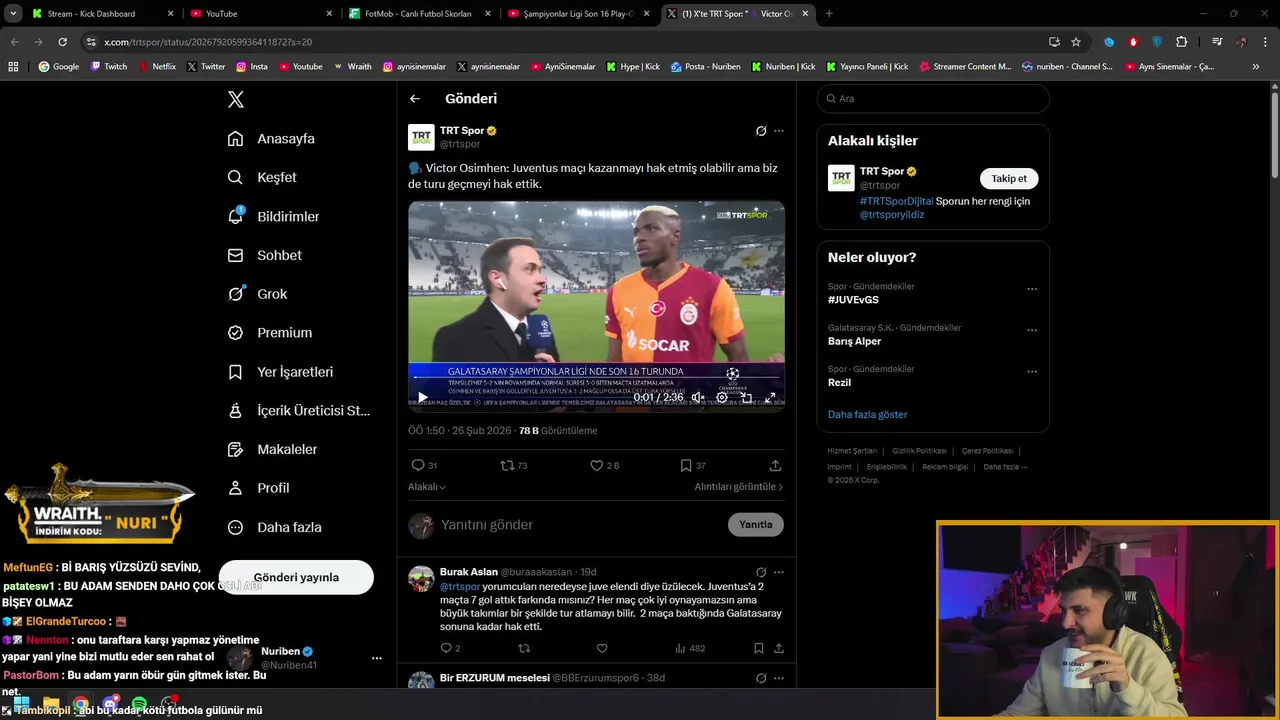Open Nuriben account three-dot menu

click(377, 658)
